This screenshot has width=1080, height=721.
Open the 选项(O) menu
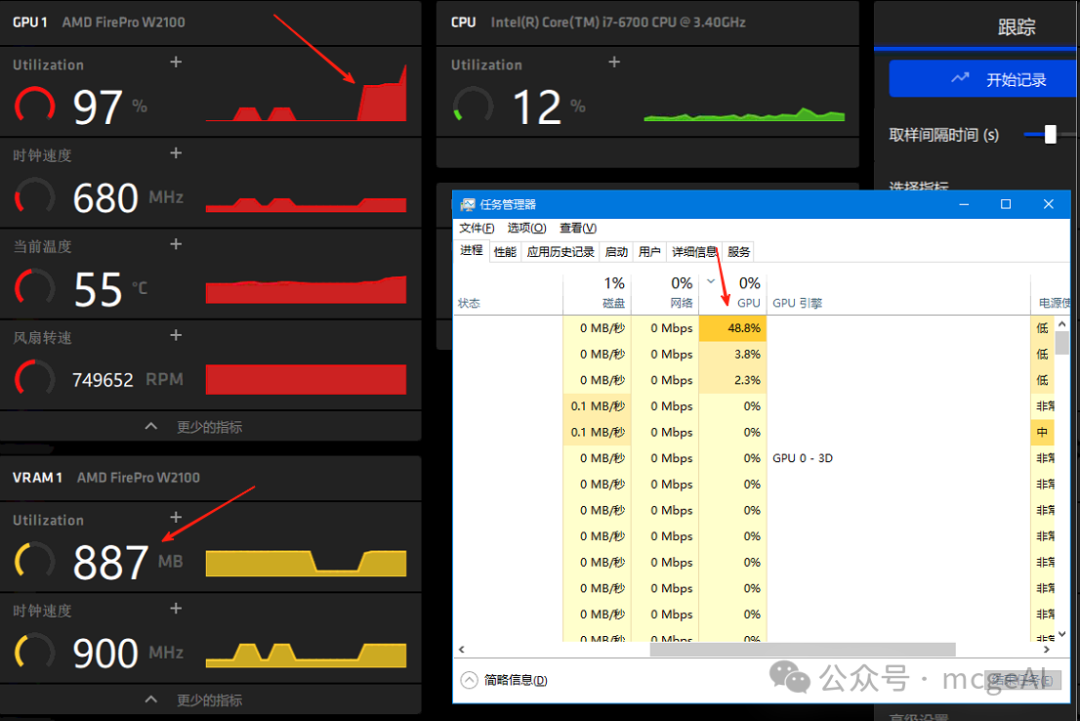coord(527,228)
